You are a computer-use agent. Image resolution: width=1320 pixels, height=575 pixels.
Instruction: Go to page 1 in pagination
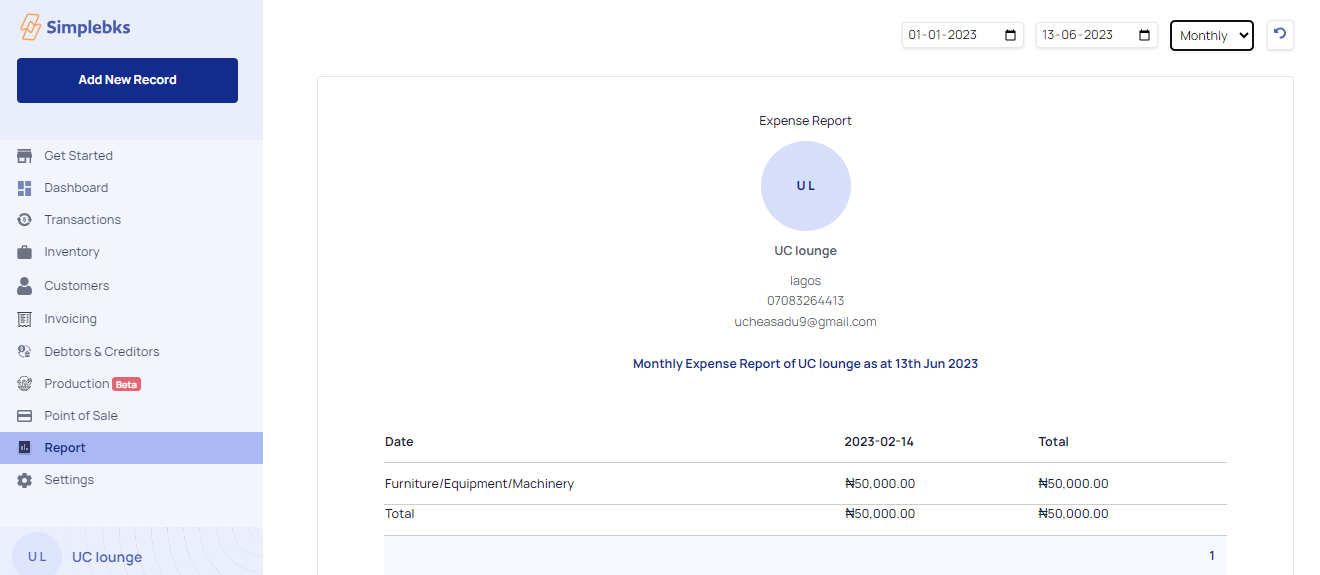[1212, 556]
